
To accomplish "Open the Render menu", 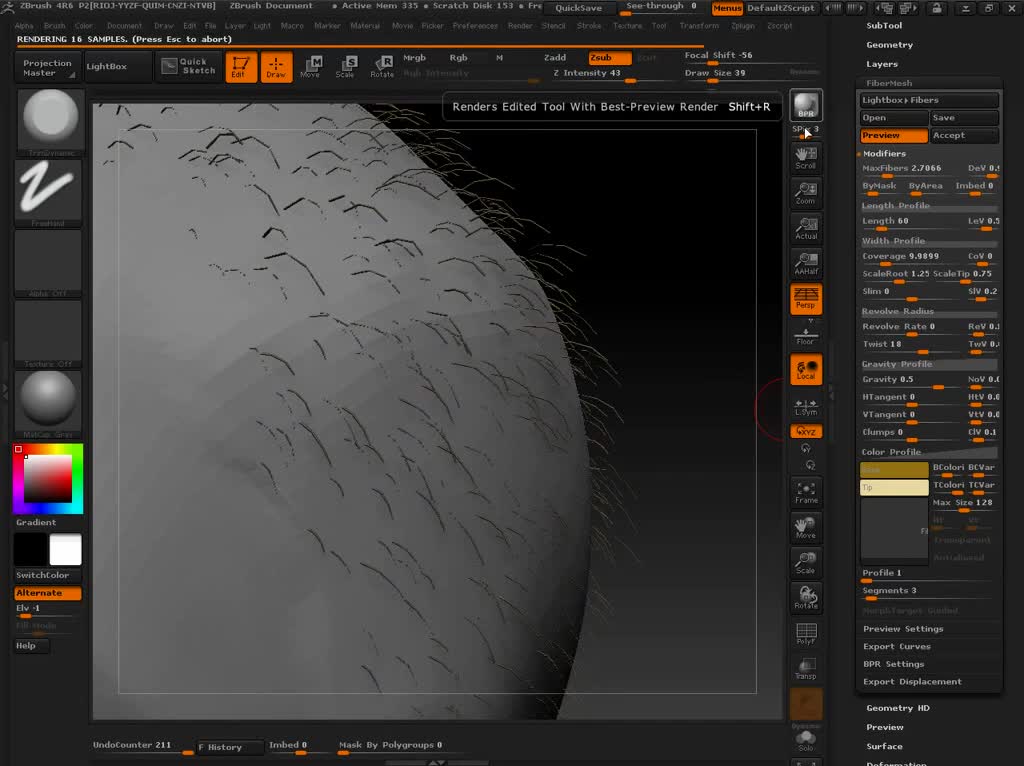I will [520, 26].
